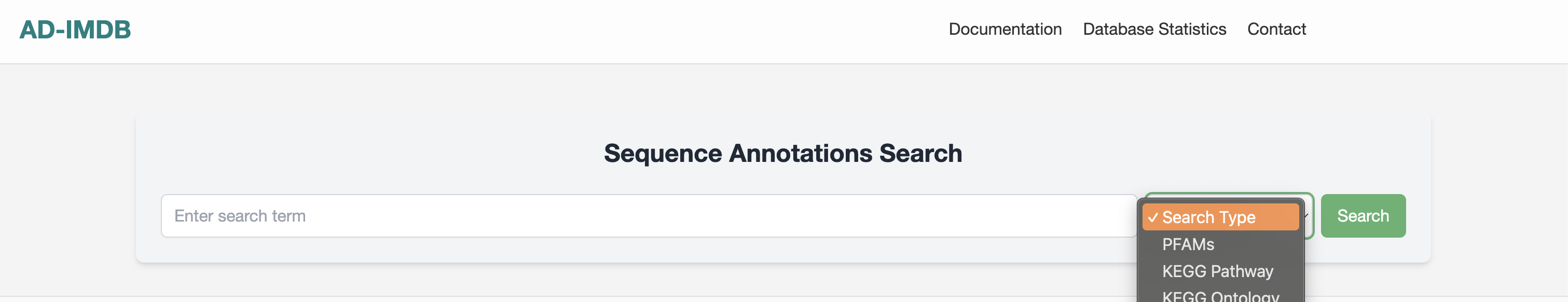Visit the Contact page

1276,29
